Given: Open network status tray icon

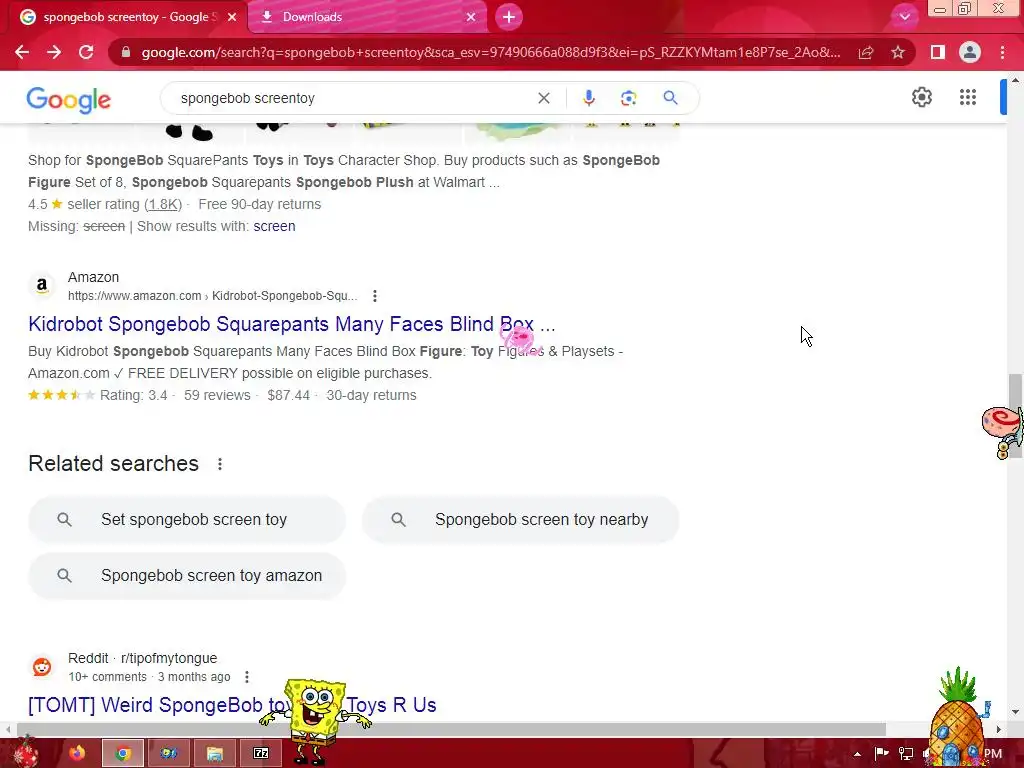Looking at the screenshot, I should tap(906, 754).
